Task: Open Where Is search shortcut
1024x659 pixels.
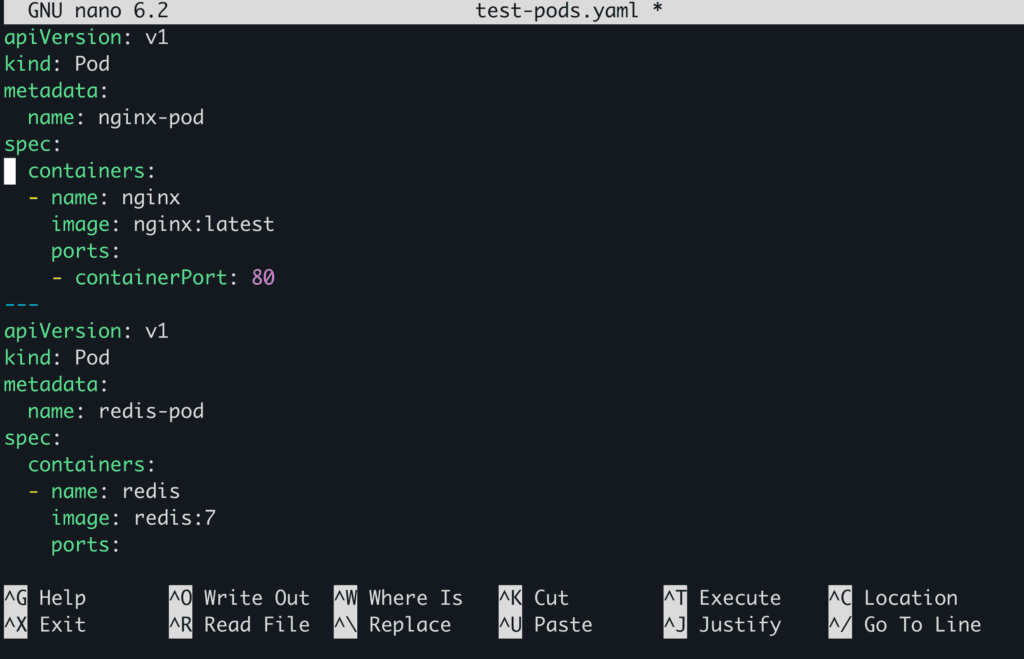Action: [415, 598]
